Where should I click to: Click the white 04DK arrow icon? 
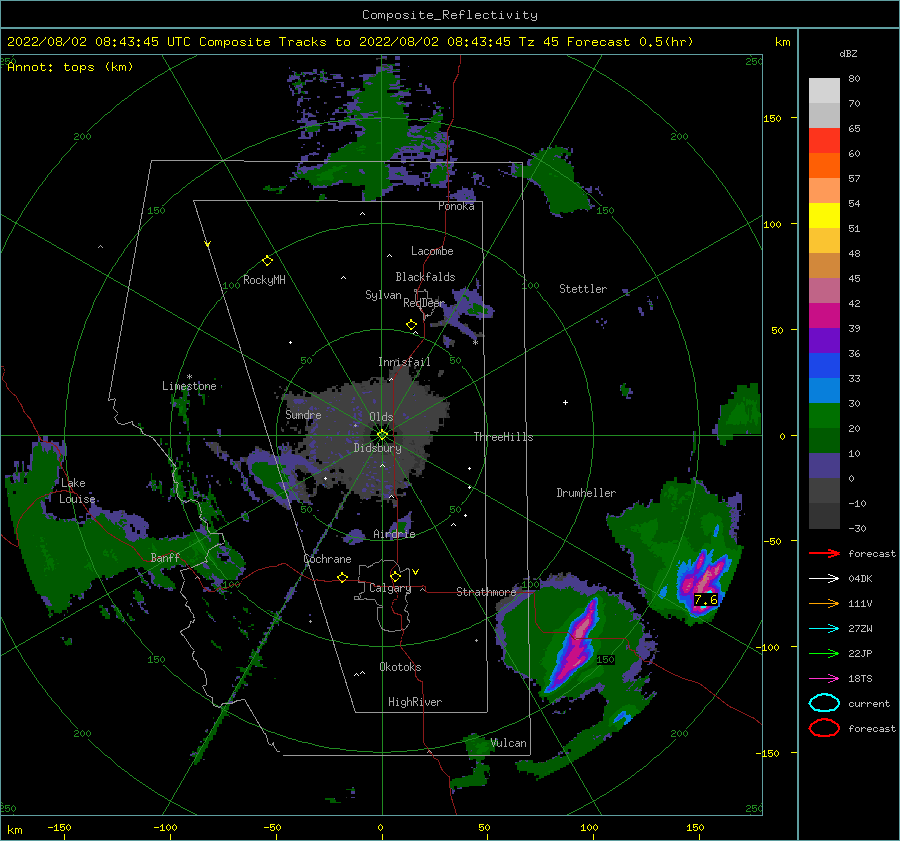tap(824, 579)
